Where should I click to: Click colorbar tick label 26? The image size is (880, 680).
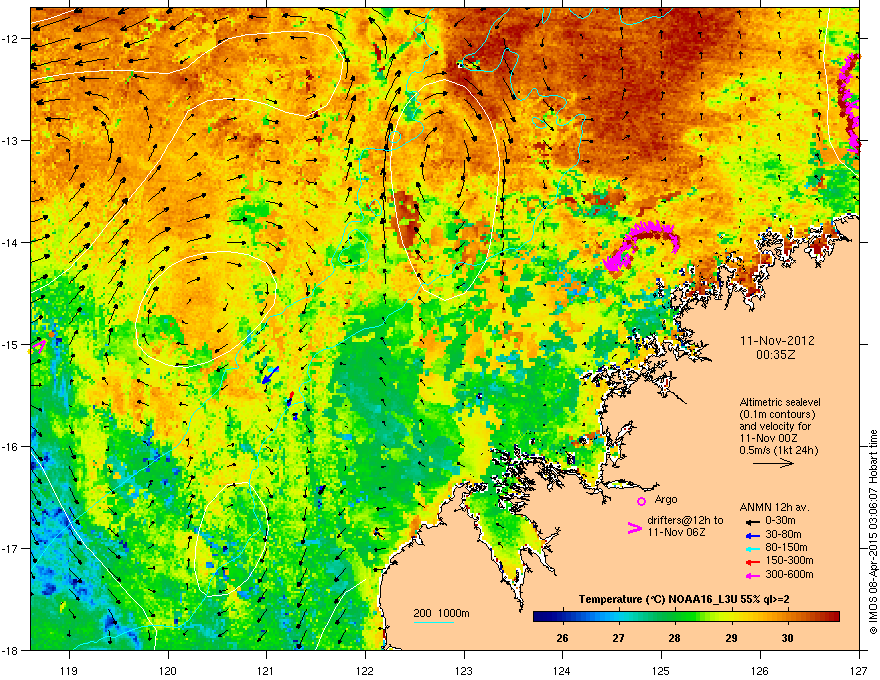562,638
